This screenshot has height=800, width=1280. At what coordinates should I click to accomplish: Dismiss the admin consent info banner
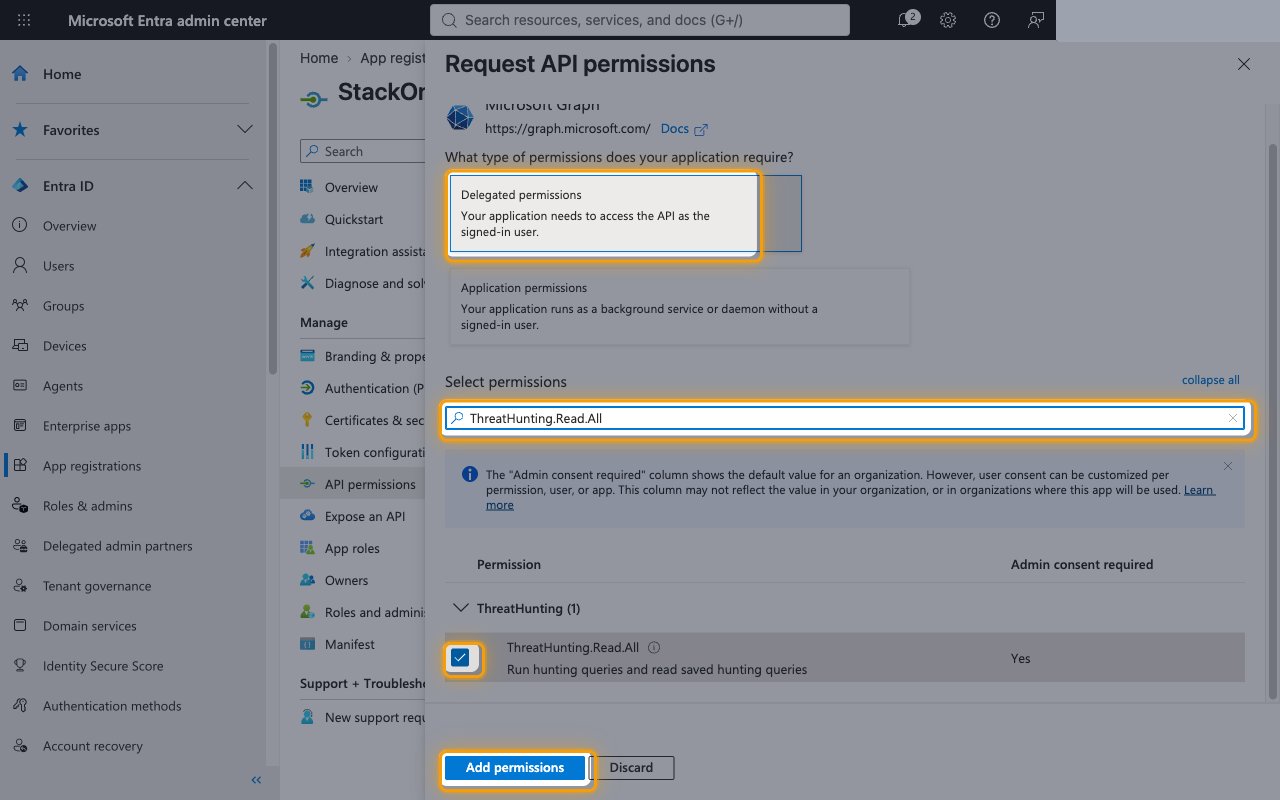pos(1228,466)
